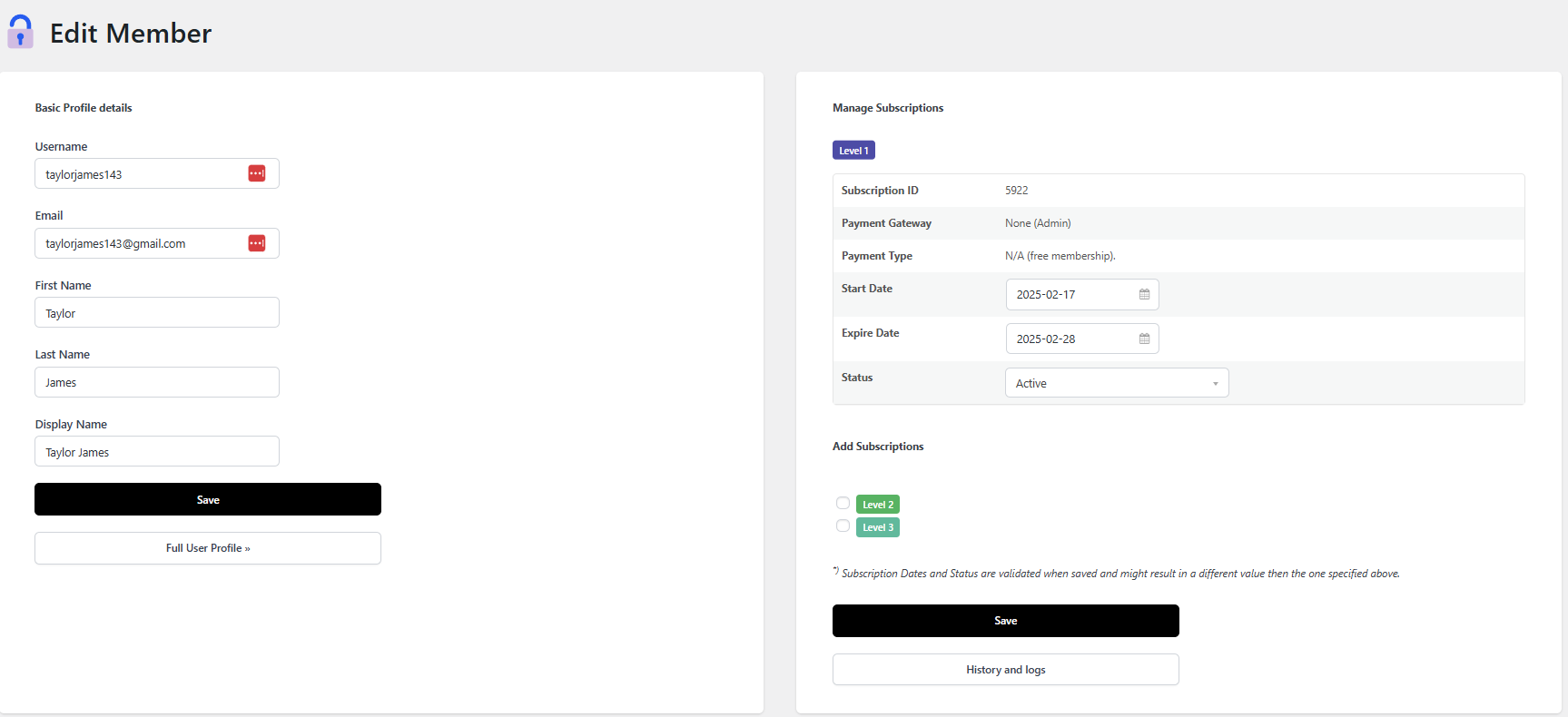Click the Last Name input field

pyautogui.click(x=157, y=382)
